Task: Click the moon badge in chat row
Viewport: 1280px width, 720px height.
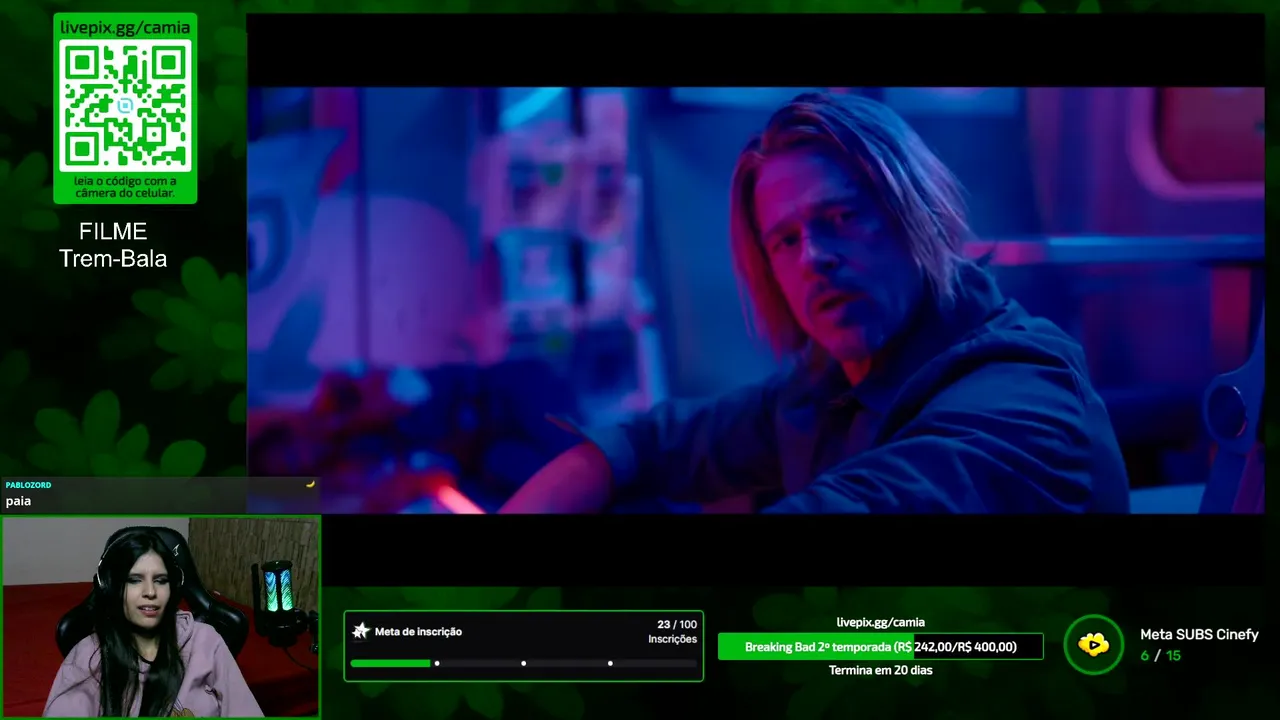Action: coord(310,484)
